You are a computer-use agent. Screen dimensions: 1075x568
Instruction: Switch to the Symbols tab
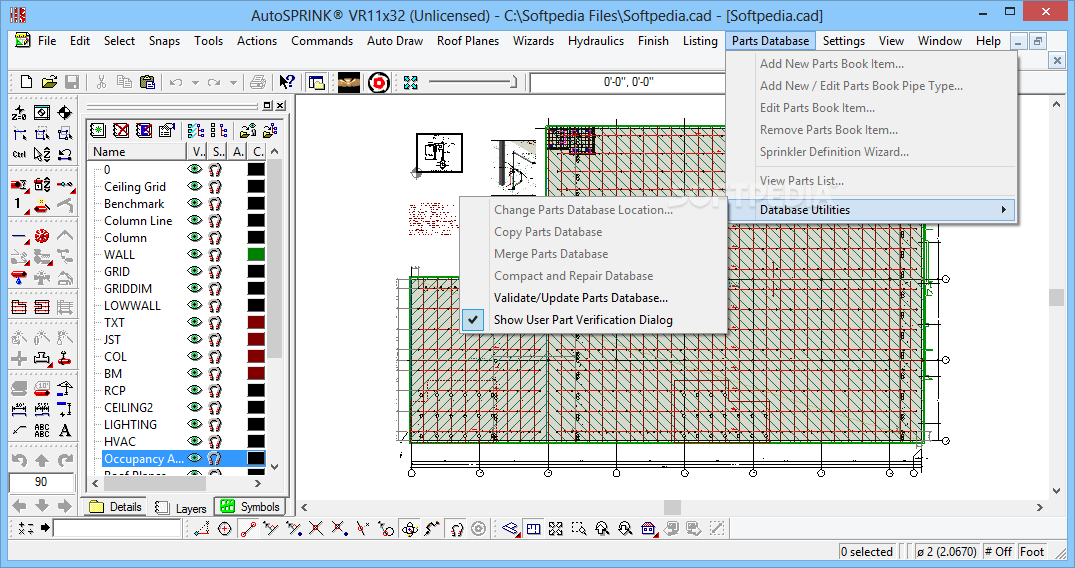(250, 507)
